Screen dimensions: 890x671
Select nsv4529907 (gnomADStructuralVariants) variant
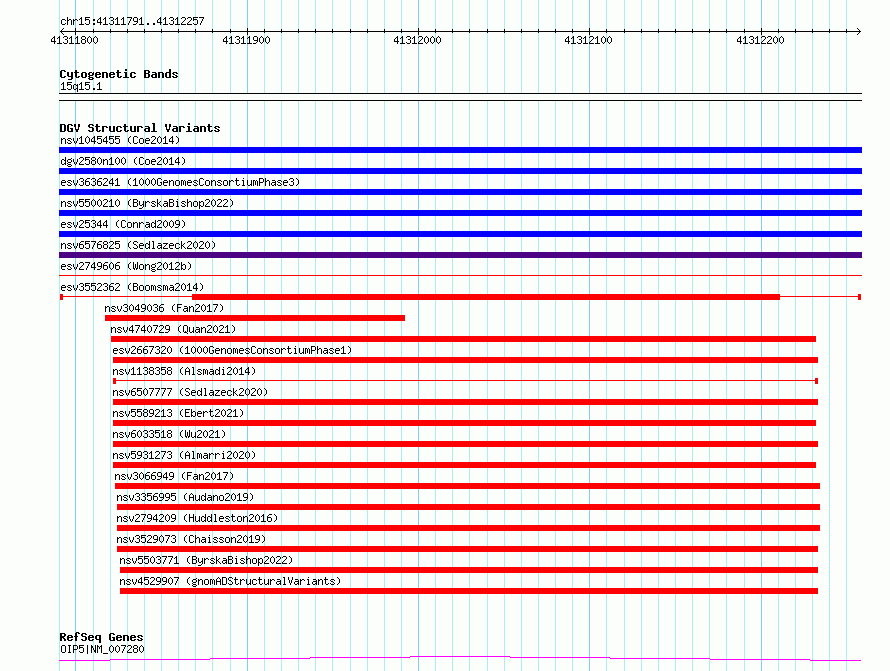[230, 581]
